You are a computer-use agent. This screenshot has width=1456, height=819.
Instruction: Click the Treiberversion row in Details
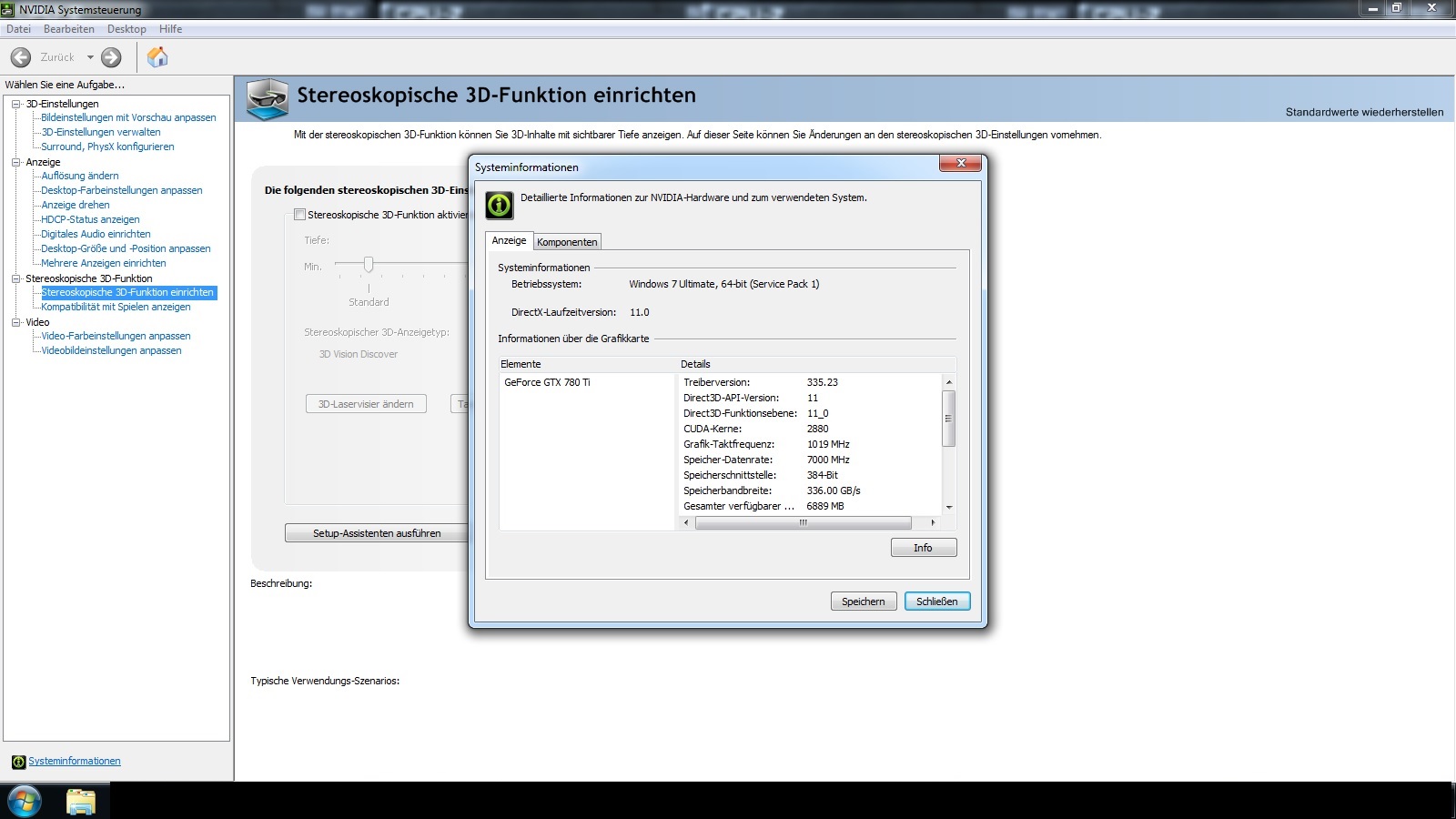810,382
